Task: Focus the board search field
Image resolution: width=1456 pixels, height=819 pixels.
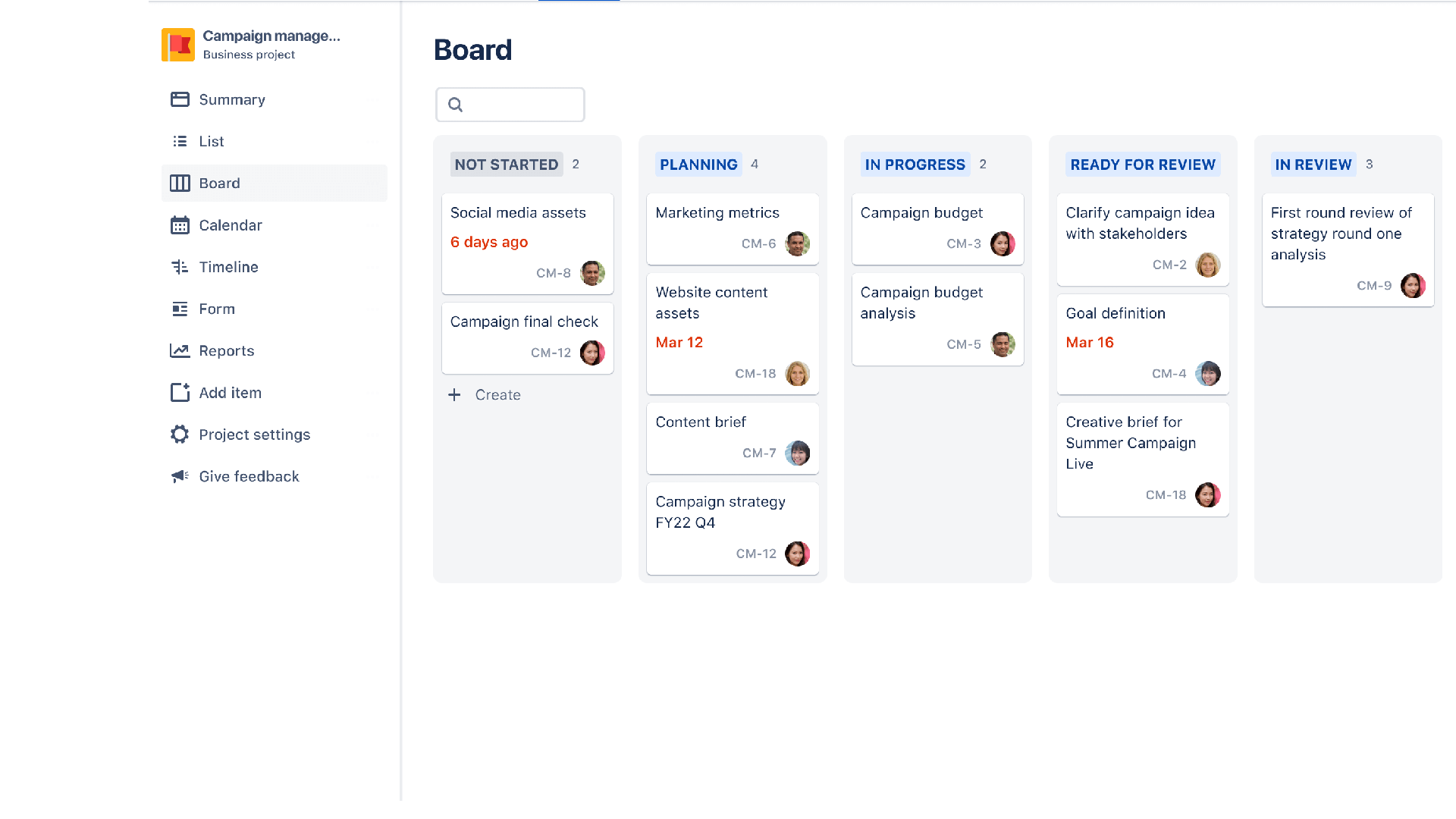Action: click(510, 105)
